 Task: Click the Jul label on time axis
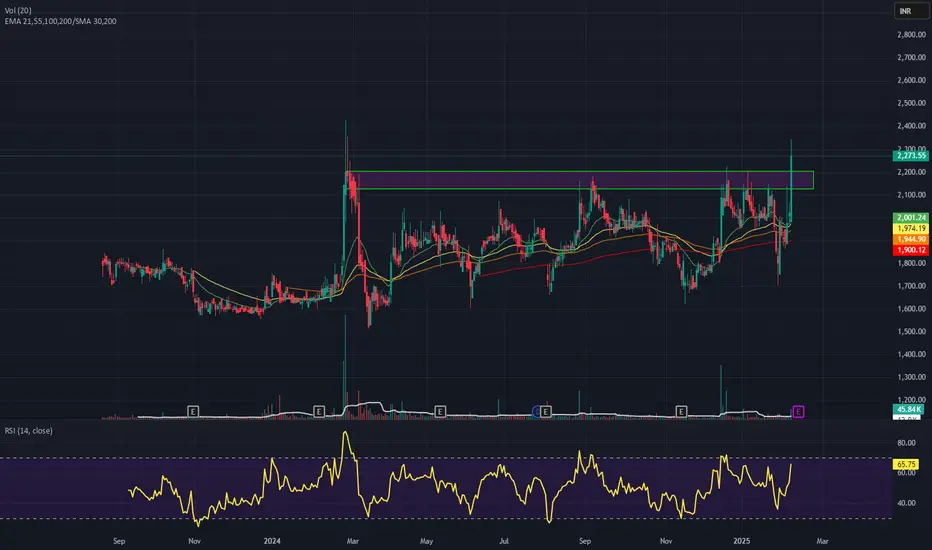tap(504, 541)
